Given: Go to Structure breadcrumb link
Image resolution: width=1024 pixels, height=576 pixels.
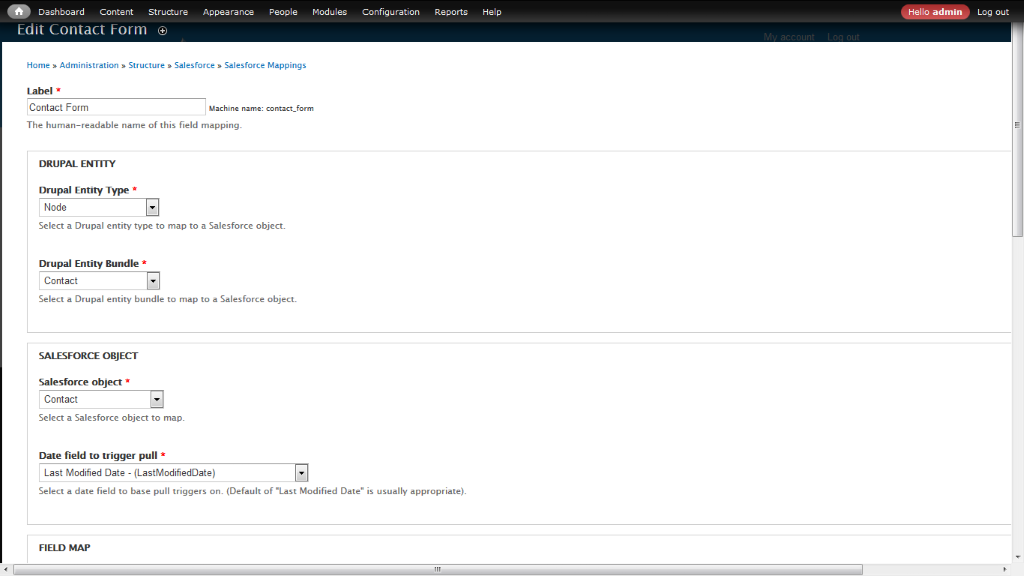Looking at the screenshot, I should point(146,65).
